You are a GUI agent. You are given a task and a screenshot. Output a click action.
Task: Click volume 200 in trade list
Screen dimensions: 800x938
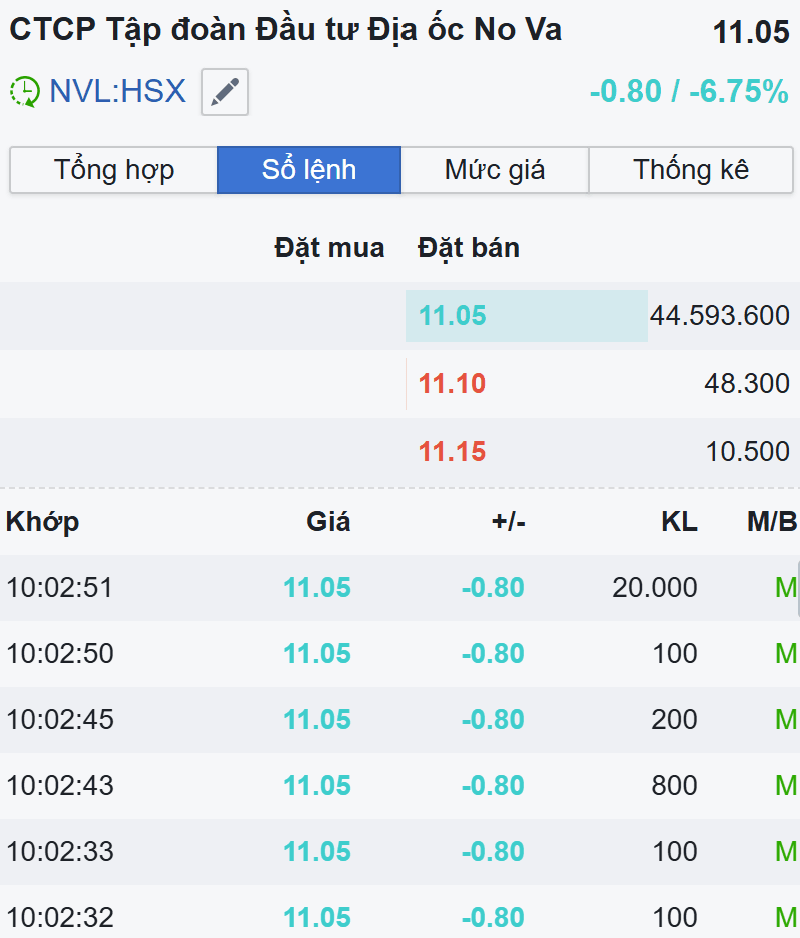coord(674,720)
